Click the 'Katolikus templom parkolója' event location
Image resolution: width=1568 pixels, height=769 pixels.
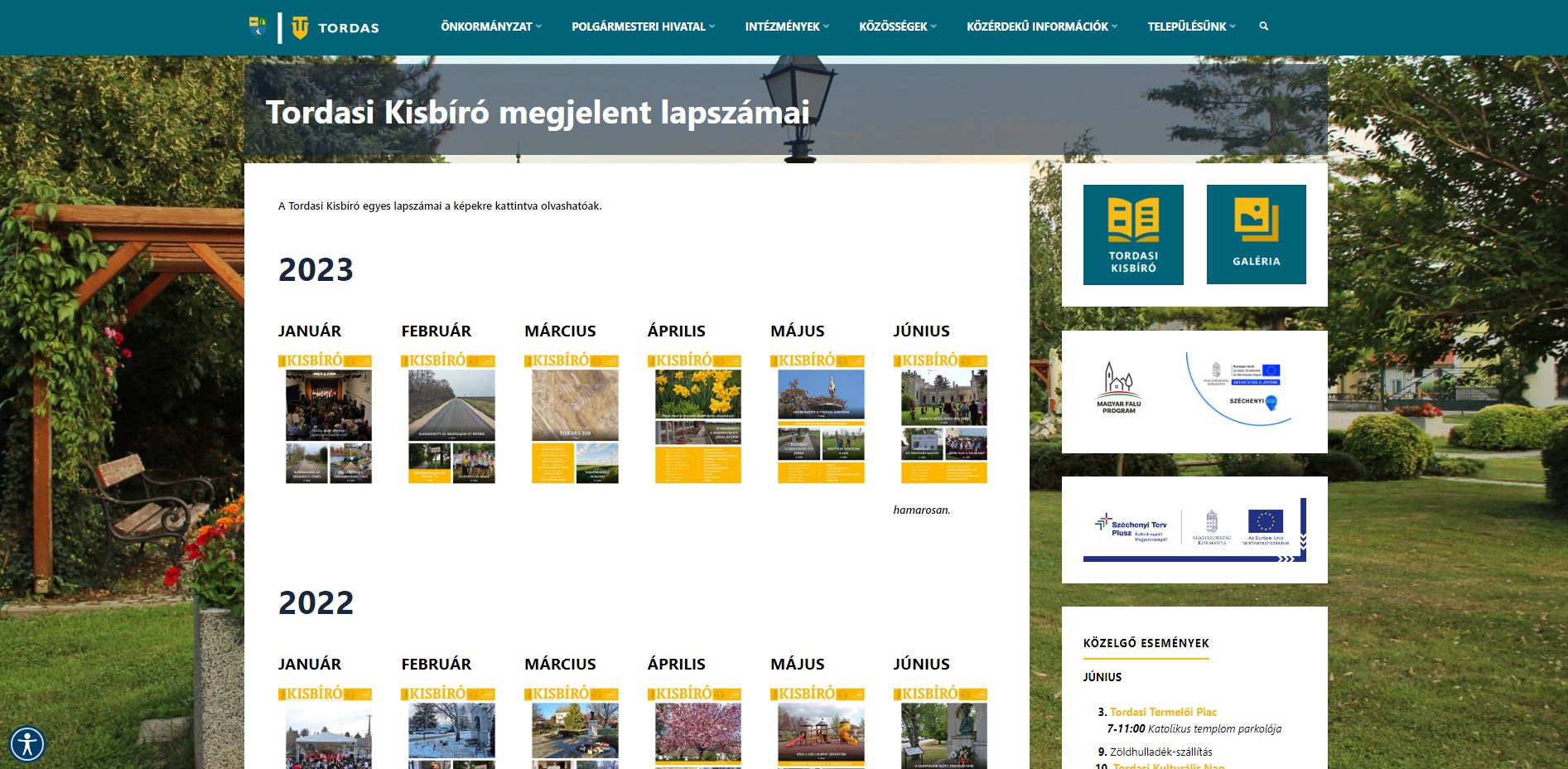point(1215,729)
